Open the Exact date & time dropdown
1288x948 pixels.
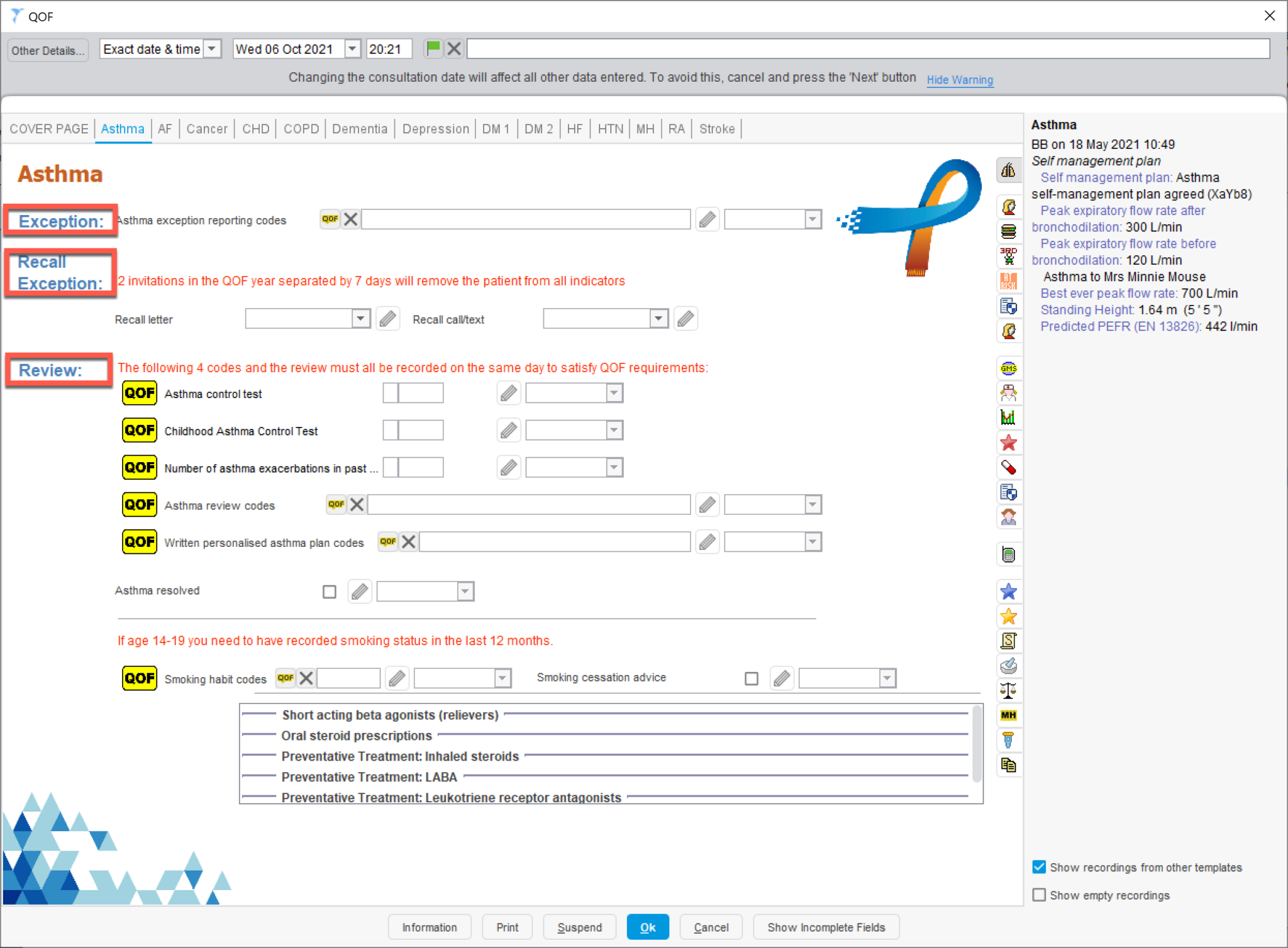[x=213, y=48]
